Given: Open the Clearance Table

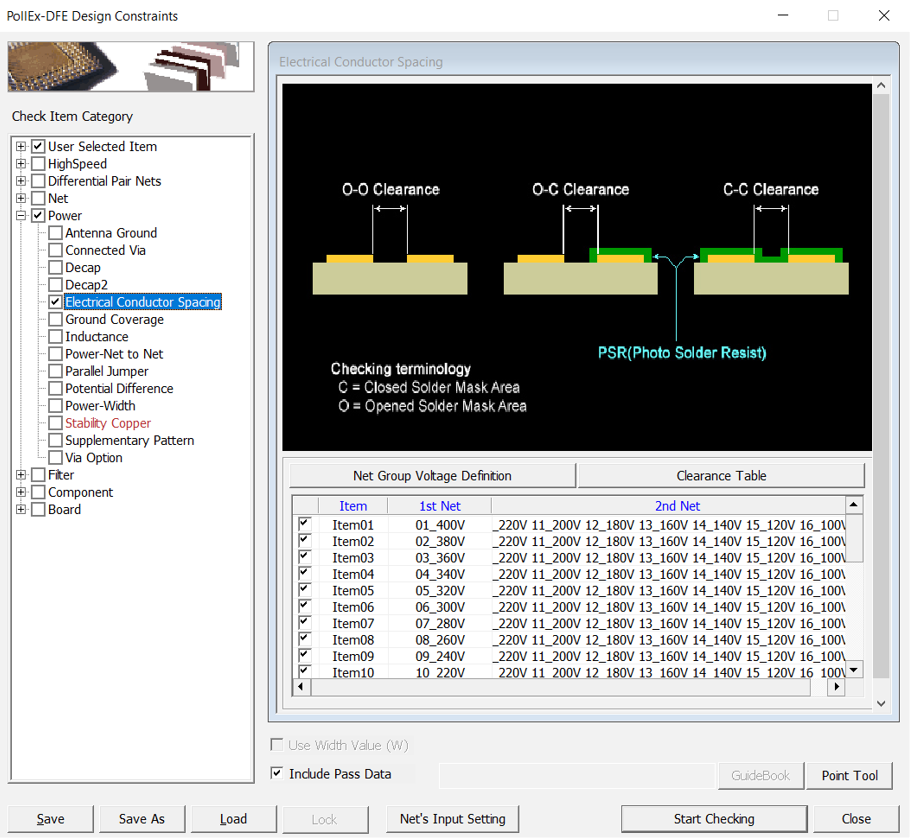Looking at the screenshot, I should pyautogui.click(x=721, y=476).
